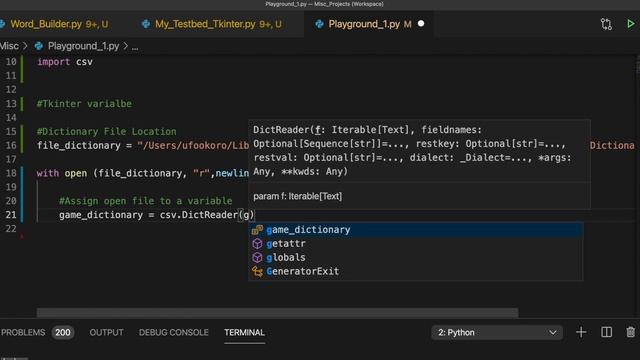
Task: Click line number 10 in gutter
Action: pyautogui.click(x=11, y=62)
